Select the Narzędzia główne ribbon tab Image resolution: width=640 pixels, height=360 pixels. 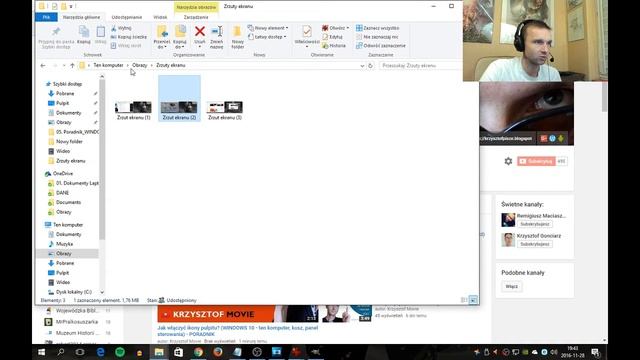pos(81,17)
